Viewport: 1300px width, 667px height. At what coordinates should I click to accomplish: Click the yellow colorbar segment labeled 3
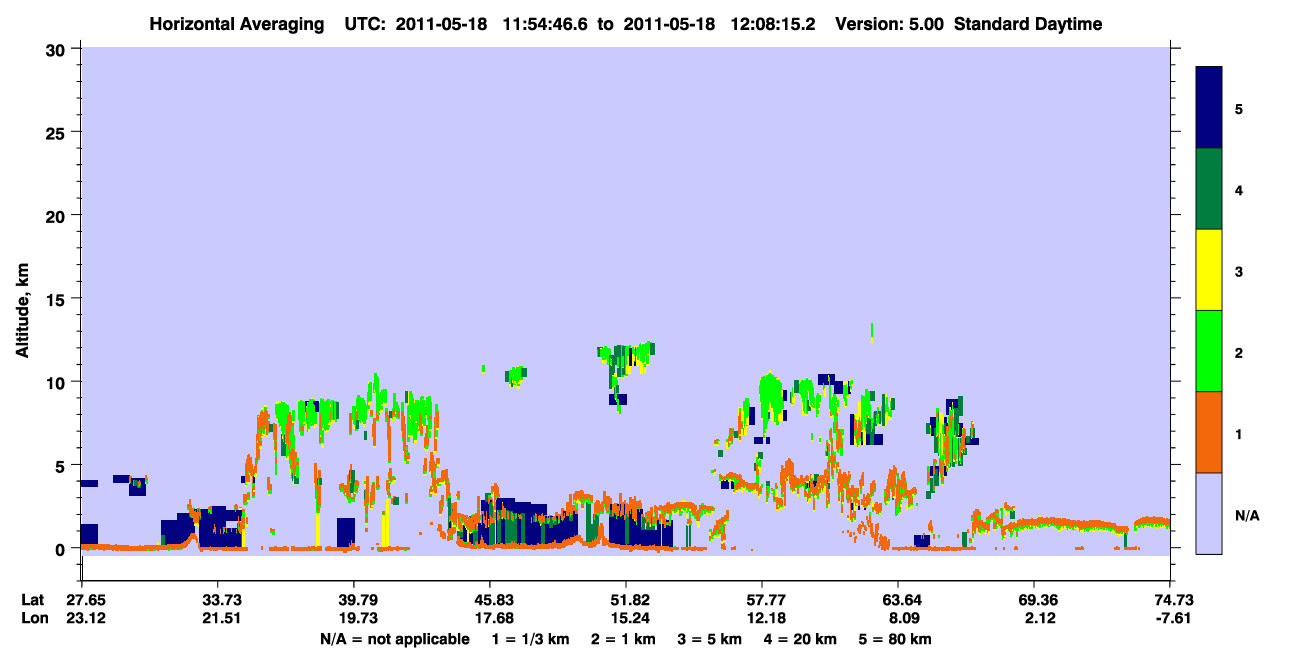[x=1209, y=270]
